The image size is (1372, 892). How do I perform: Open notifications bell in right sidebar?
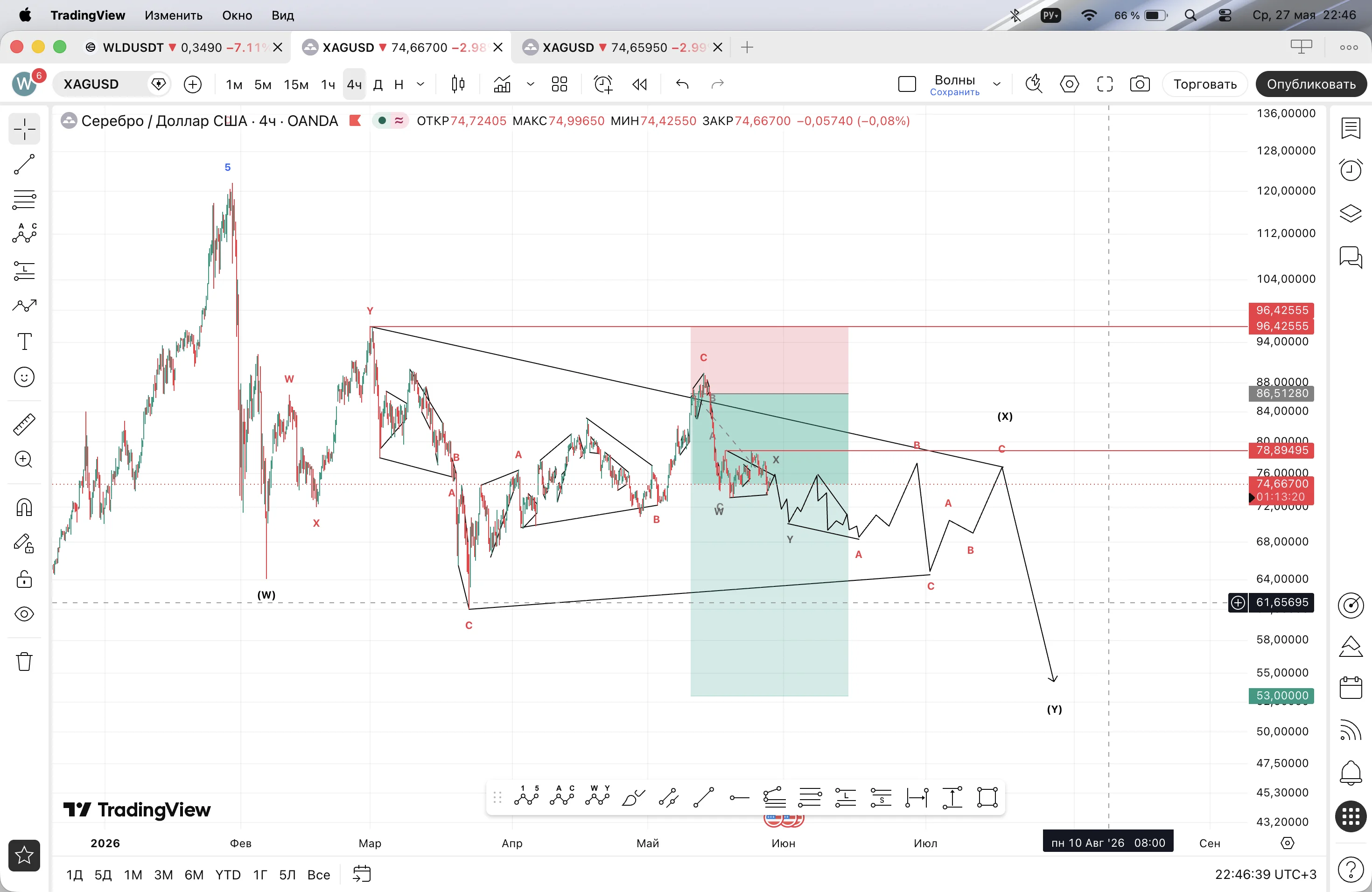coord(1351,774)
